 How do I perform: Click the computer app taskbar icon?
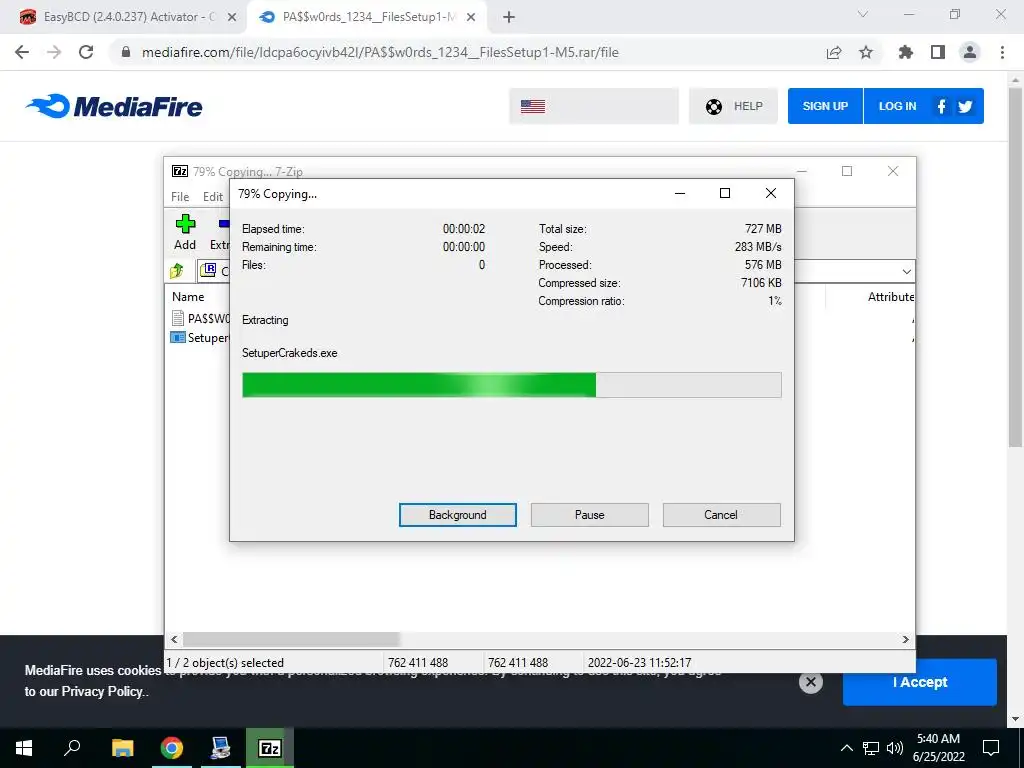point(221,748)
